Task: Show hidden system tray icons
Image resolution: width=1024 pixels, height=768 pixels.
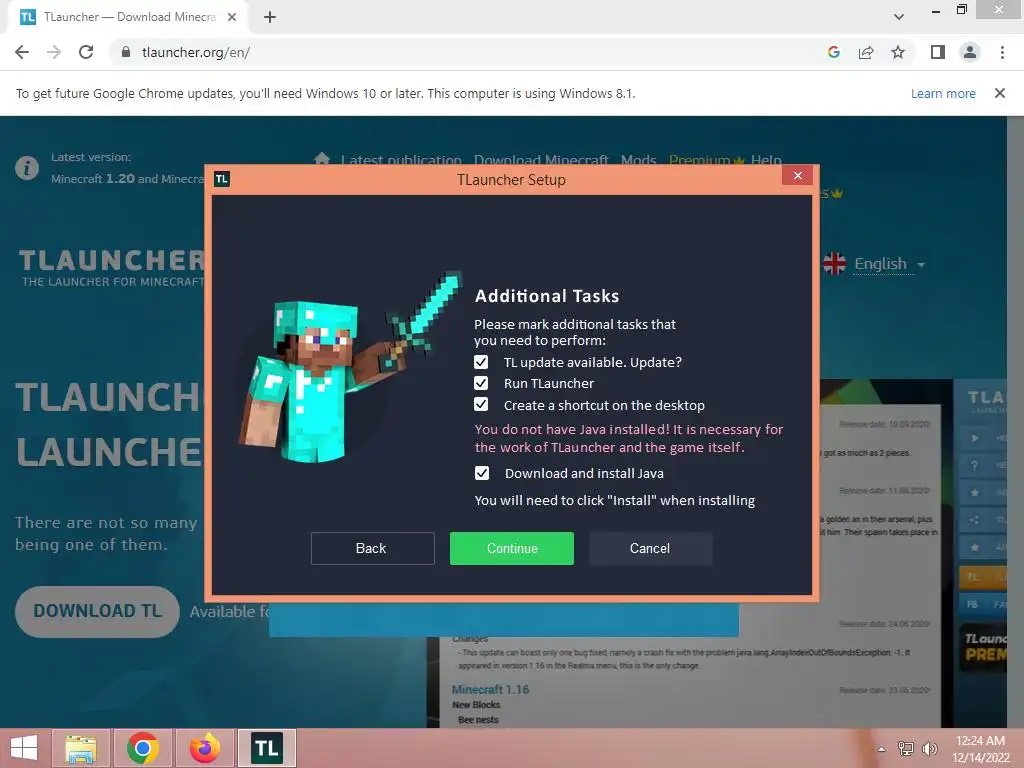Action: click(x=881, y=749)
